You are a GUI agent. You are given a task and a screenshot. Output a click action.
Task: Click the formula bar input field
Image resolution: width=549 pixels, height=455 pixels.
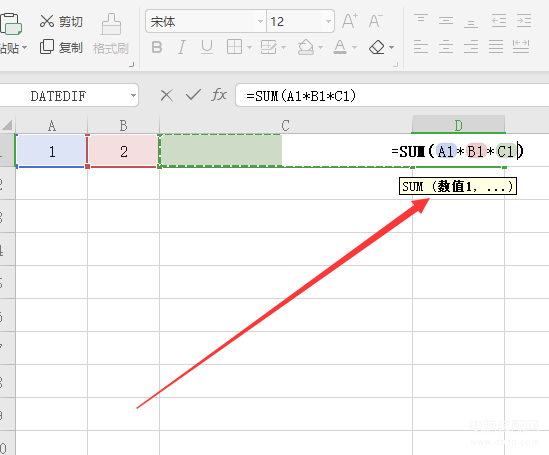click(x=392, y=95)
